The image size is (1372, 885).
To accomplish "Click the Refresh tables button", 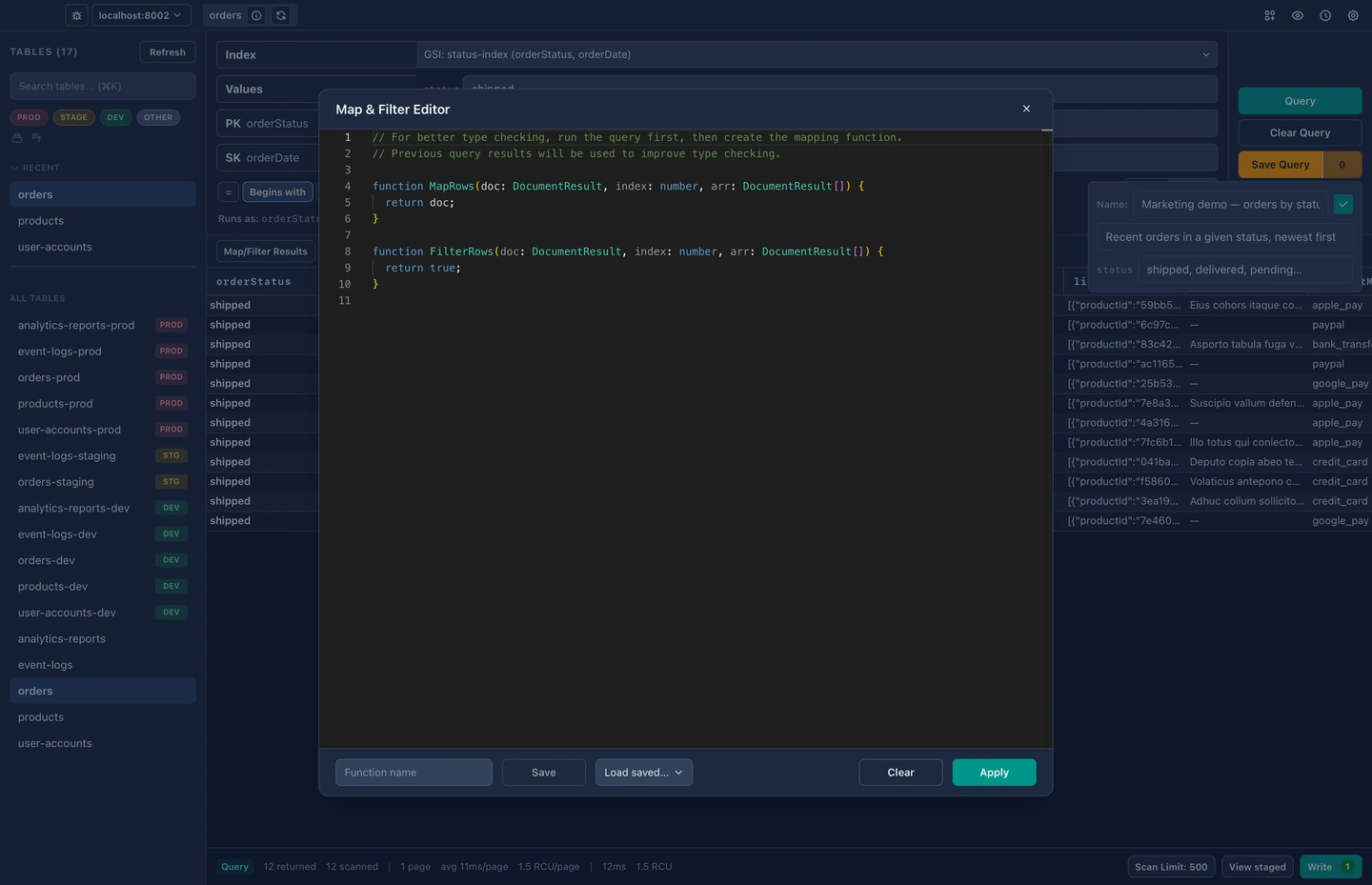I will coord(168,52).
